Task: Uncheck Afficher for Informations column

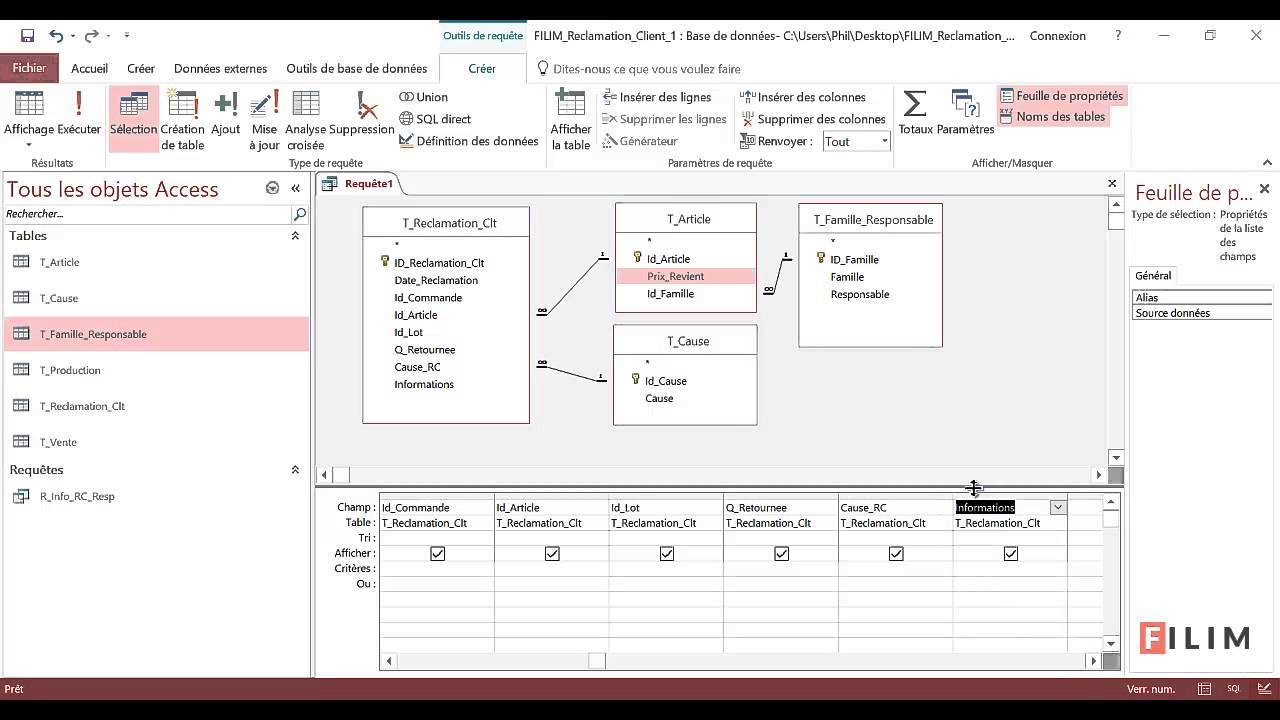Action: click(1011, 553)
